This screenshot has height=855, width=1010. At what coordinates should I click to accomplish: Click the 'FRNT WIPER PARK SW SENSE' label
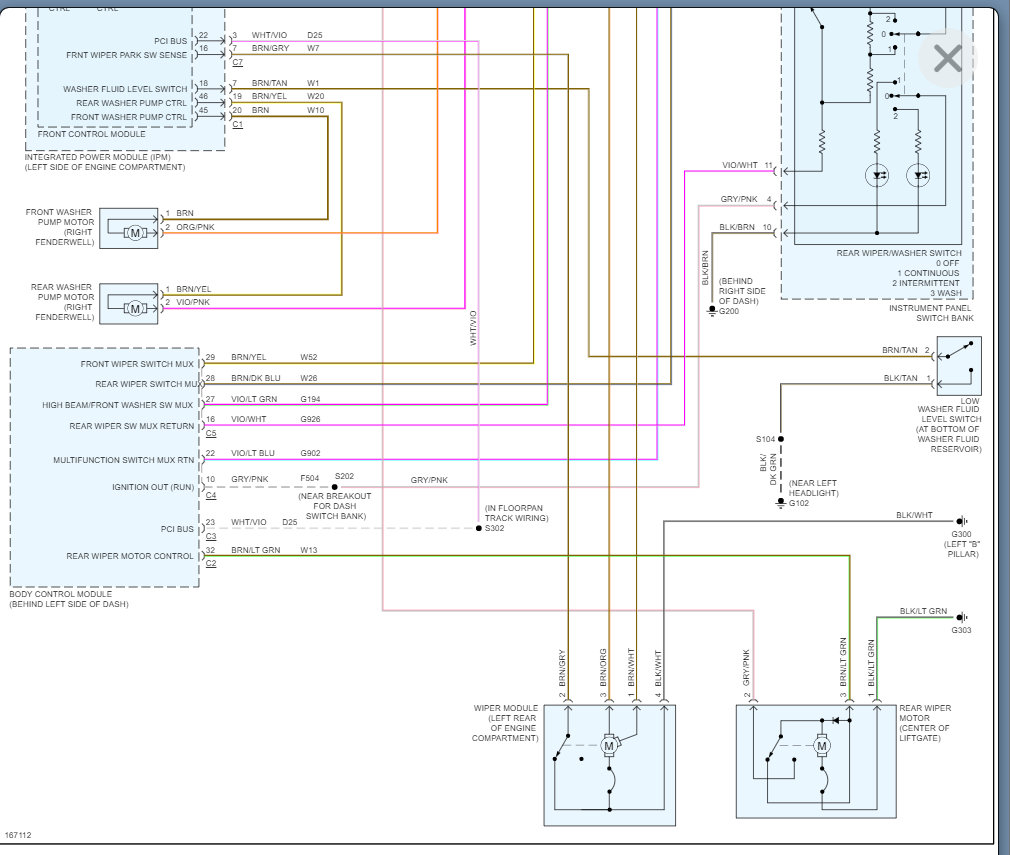click(x=126, y=55)
